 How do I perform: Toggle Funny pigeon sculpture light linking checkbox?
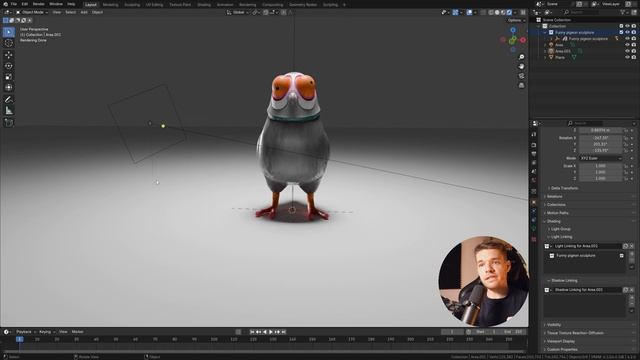tap(622, 256)
